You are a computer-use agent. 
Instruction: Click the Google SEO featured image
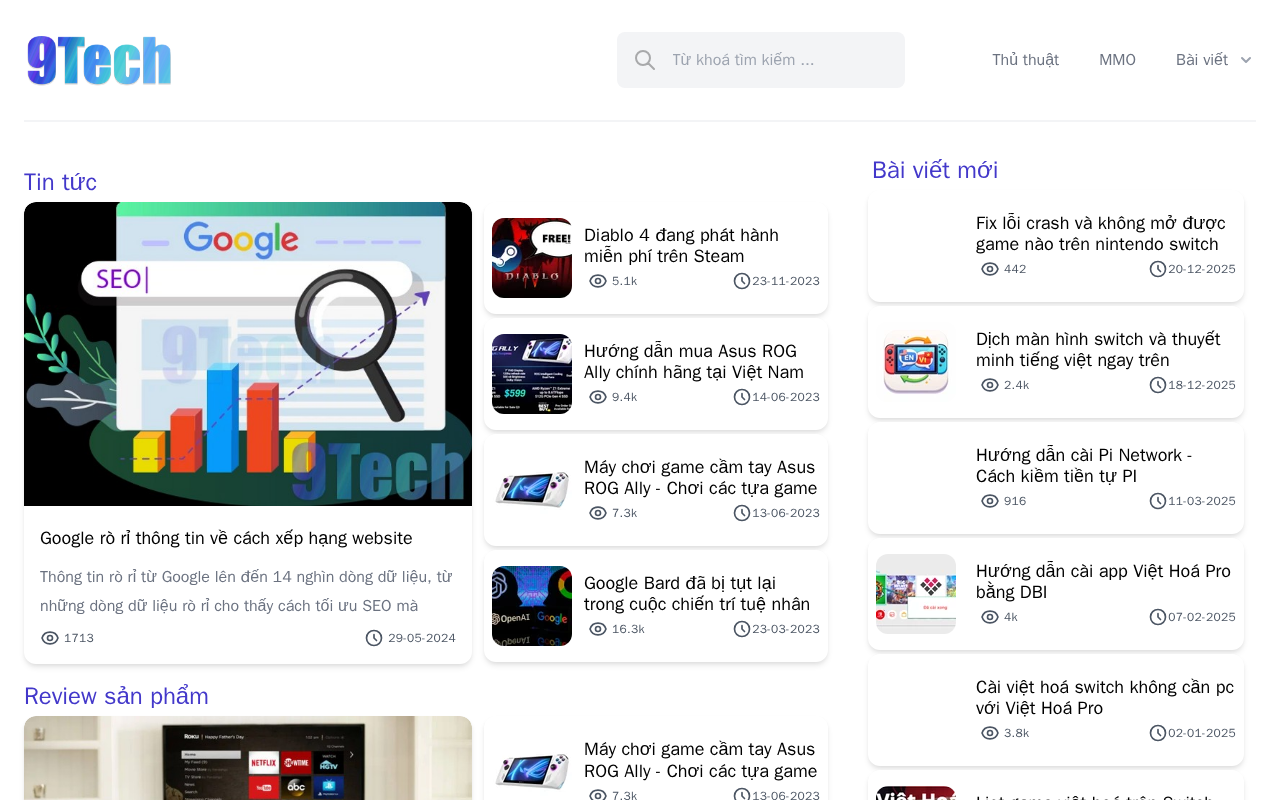(248, 354)
